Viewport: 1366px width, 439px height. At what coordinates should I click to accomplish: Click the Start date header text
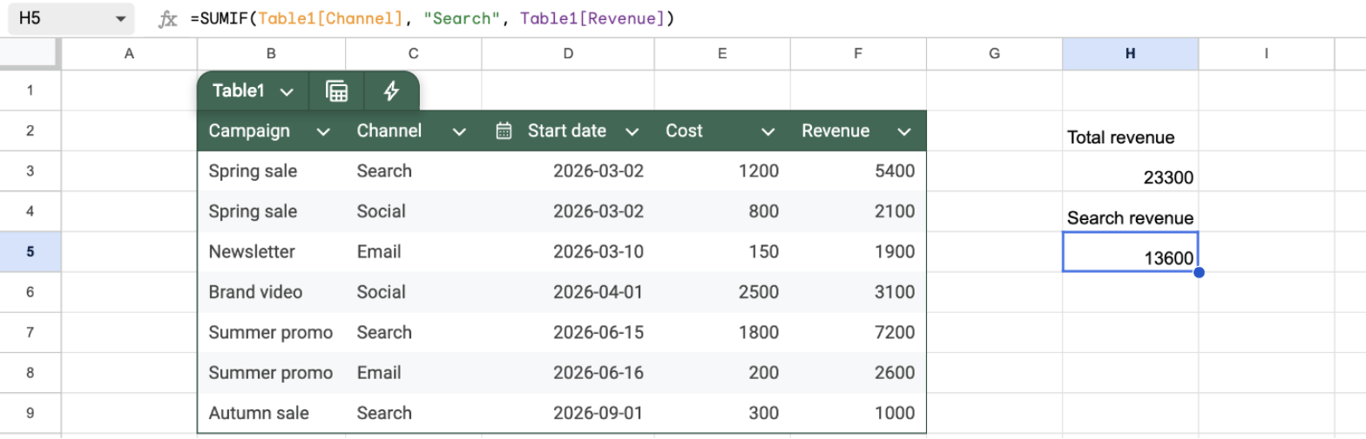click(567, 131)
